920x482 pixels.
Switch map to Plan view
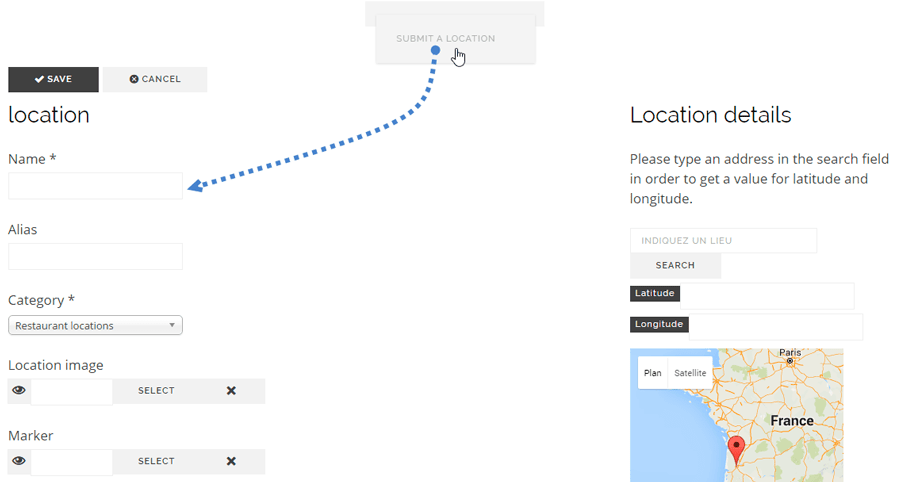pos(652,373)
